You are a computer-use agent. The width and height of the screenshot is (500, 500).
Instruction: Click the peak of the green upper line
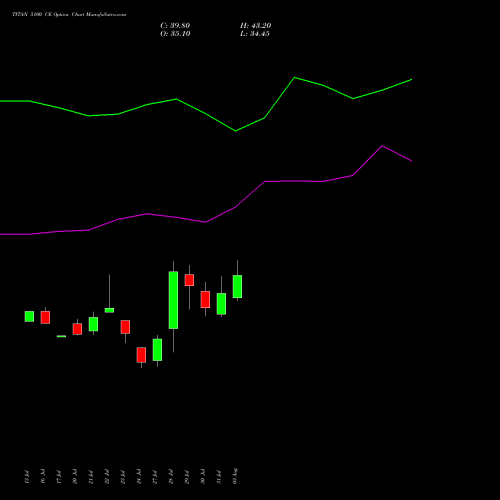click(294, 78)
